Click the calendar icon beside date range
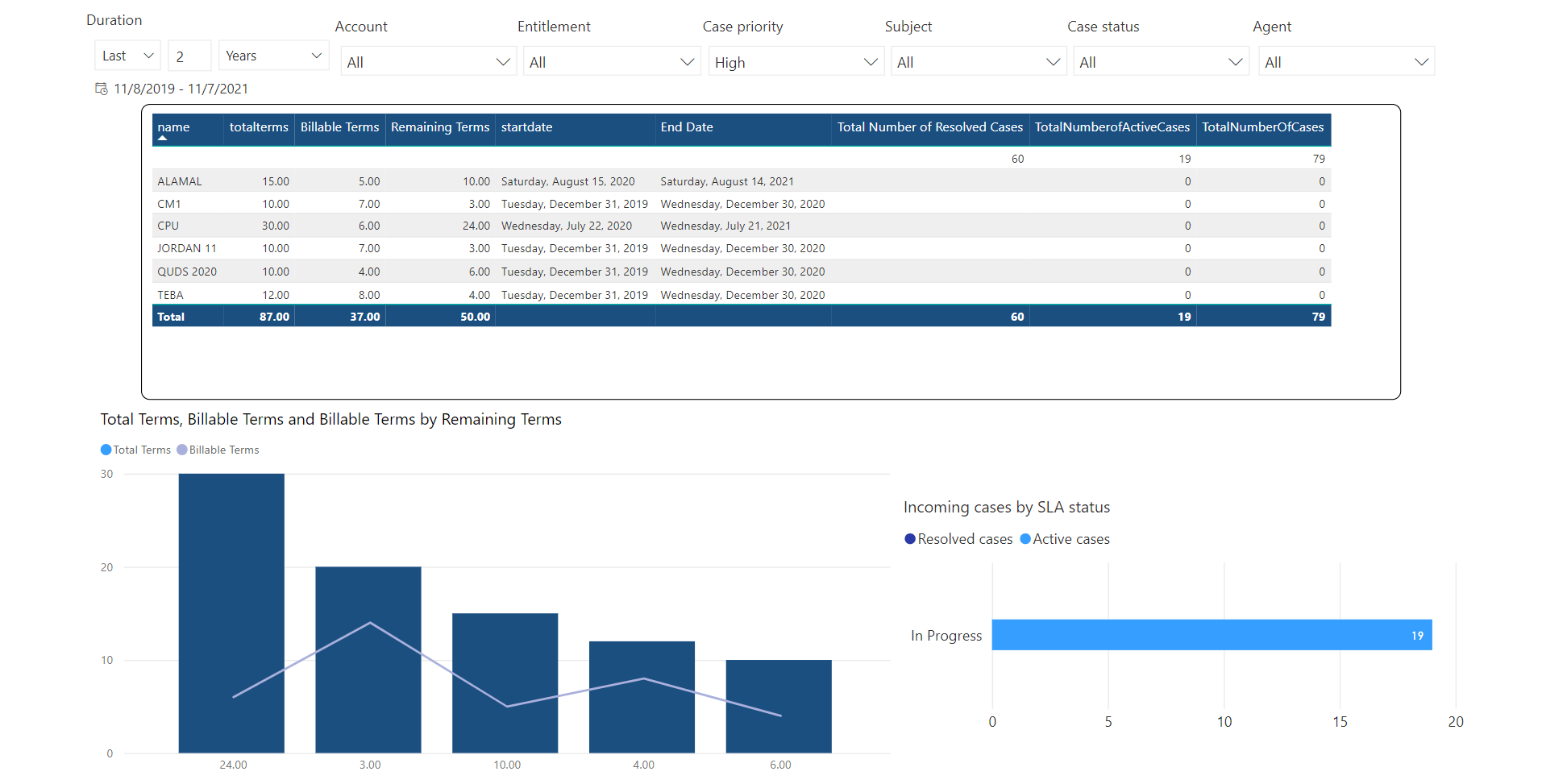Image resolution: width=1542 pixels, height=784 pixels. [x=102, y=89]
